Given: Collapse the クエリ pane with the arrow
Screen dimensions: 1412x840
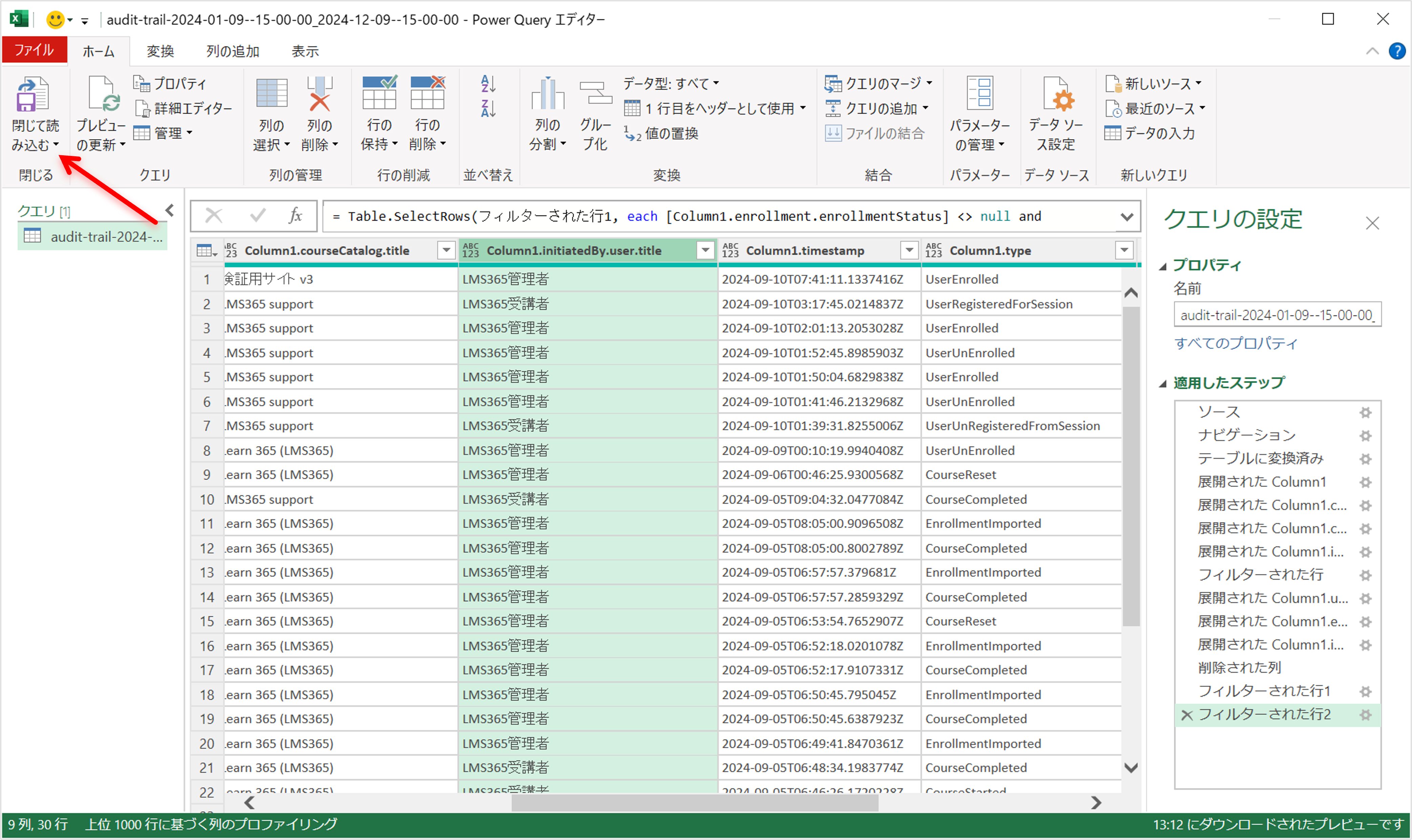Looking at the screenshot, I should (169, 210).
